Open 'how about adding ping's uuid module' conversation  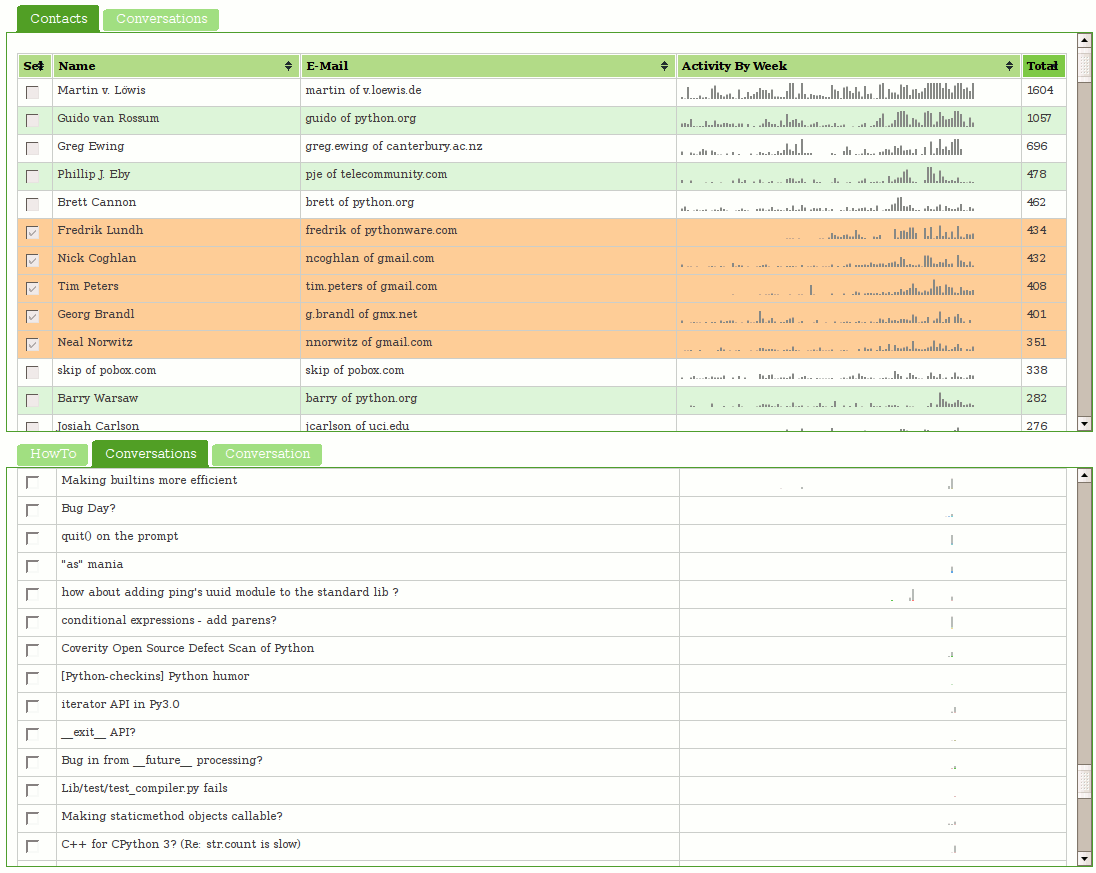click(x=230, y=592)
